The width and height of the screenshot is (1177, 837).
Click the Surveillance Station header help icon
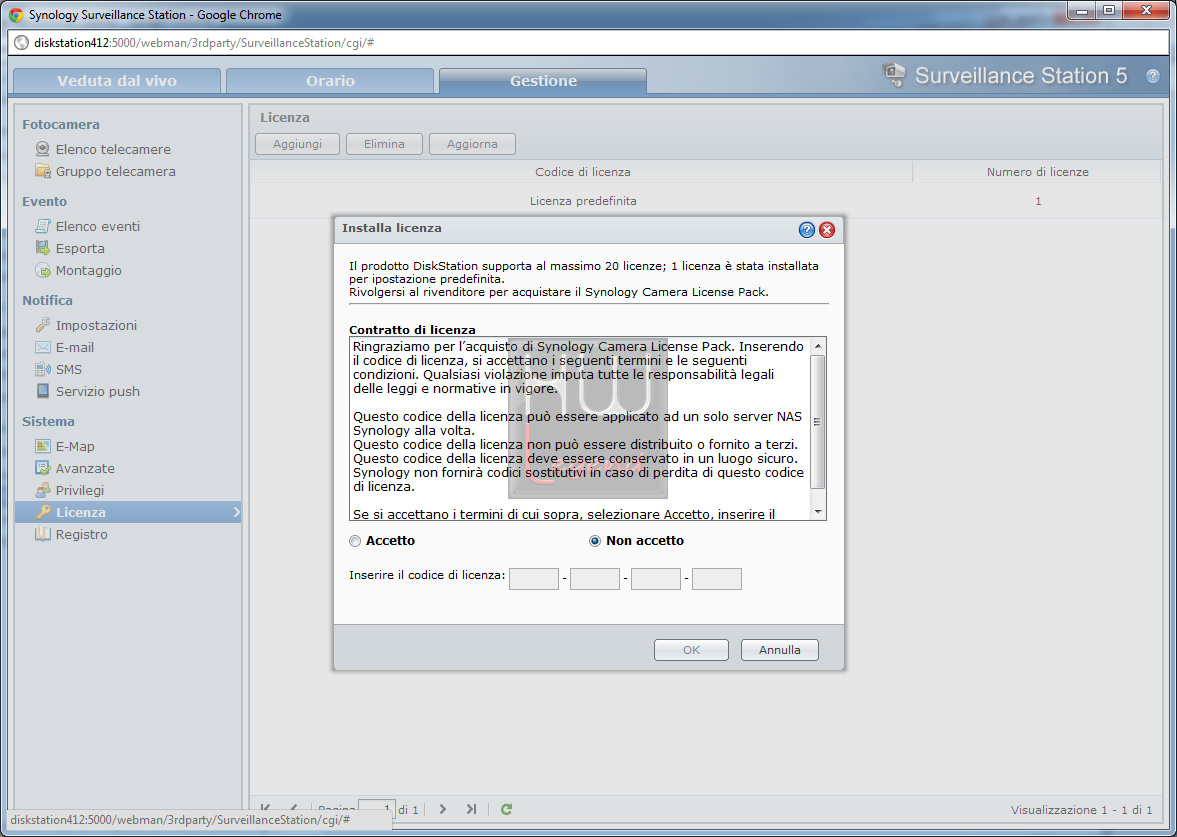point(1153,76)
